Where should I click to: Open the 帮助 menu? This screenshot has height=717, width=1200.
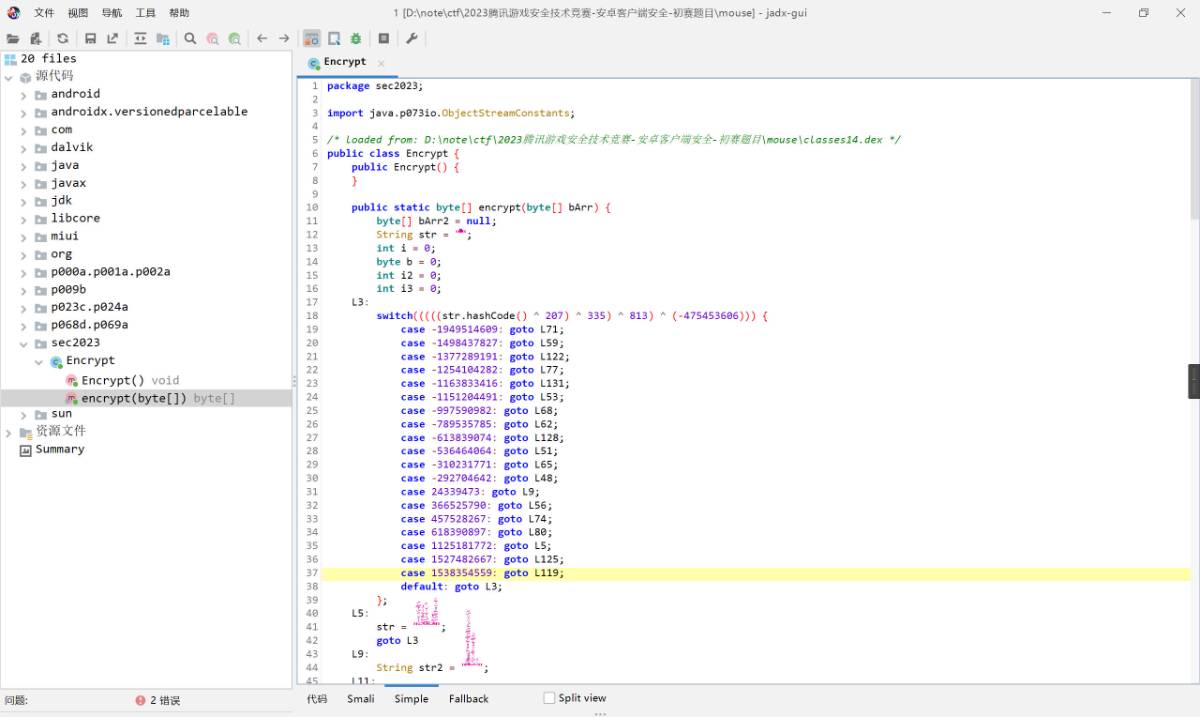[179, 13]
